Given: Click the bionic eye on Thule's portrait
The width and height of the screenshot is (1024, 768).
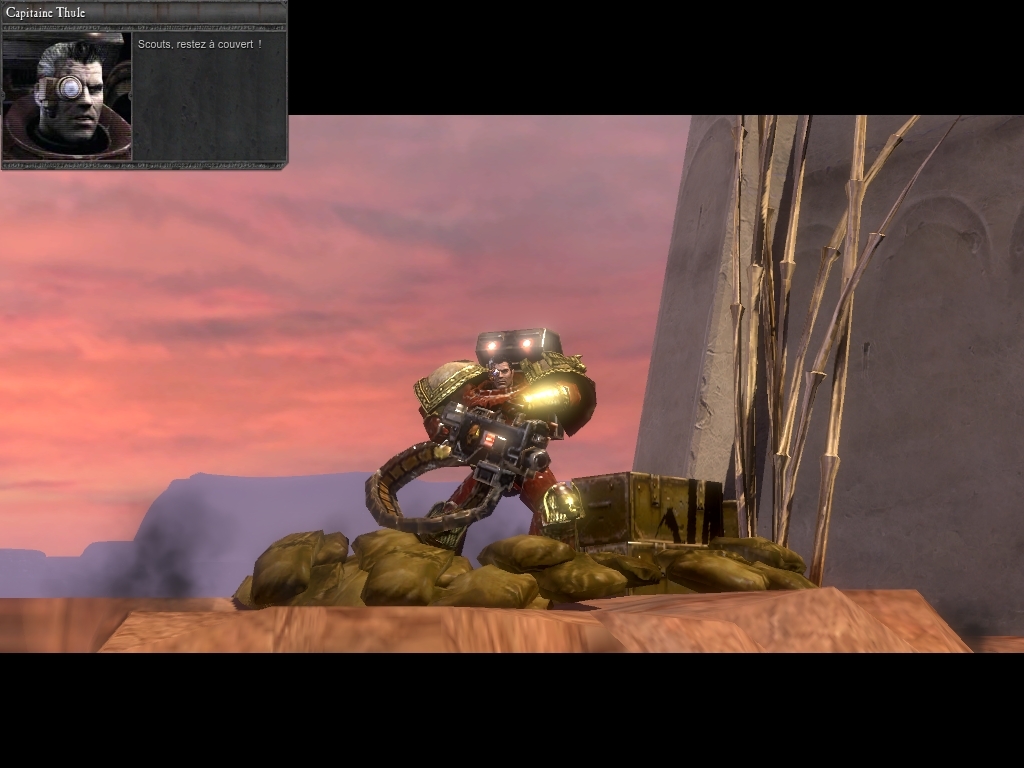Looking at the screenshot, I should [x=69, y=88].
